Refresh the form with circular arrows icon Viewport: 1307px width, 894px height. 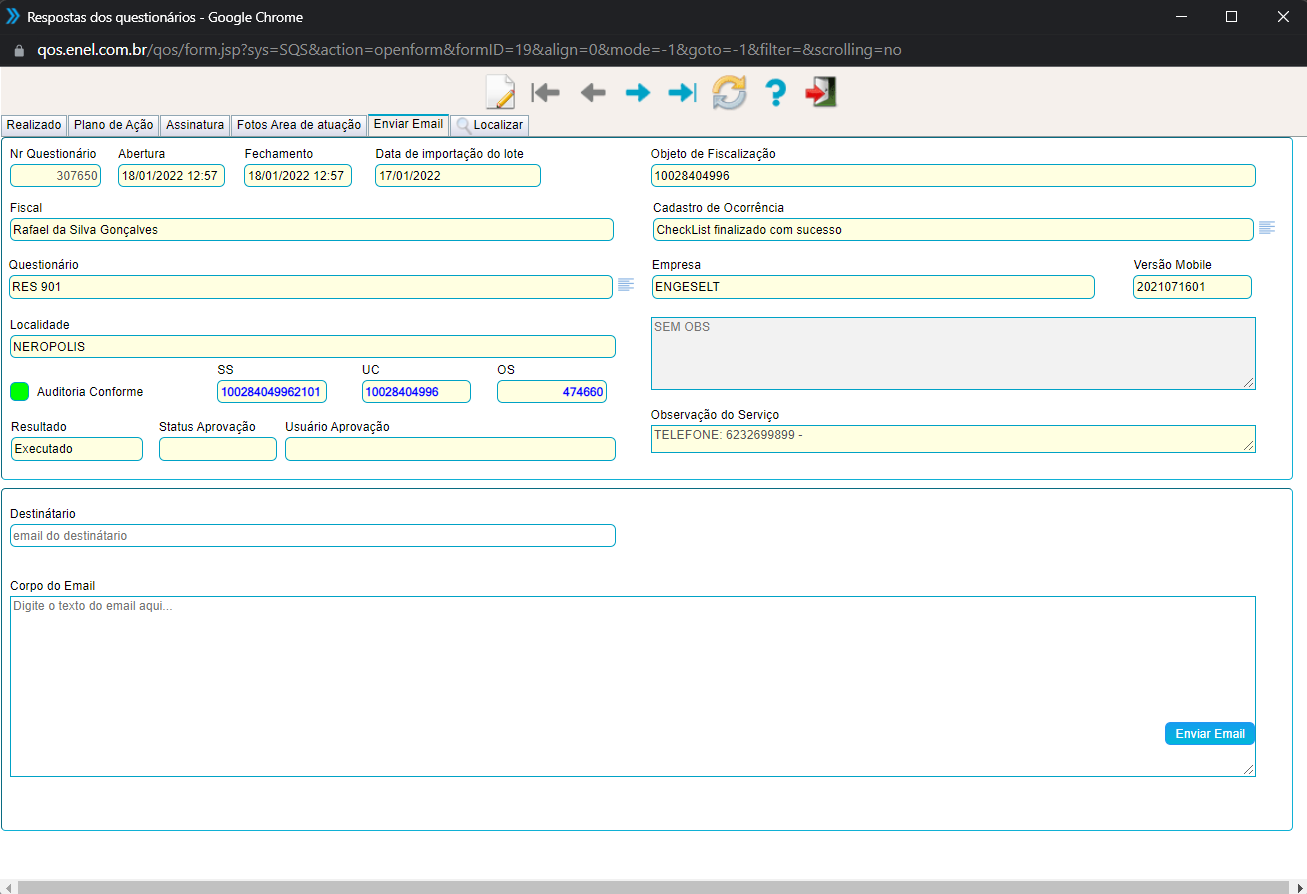click(x=729, y=93)
